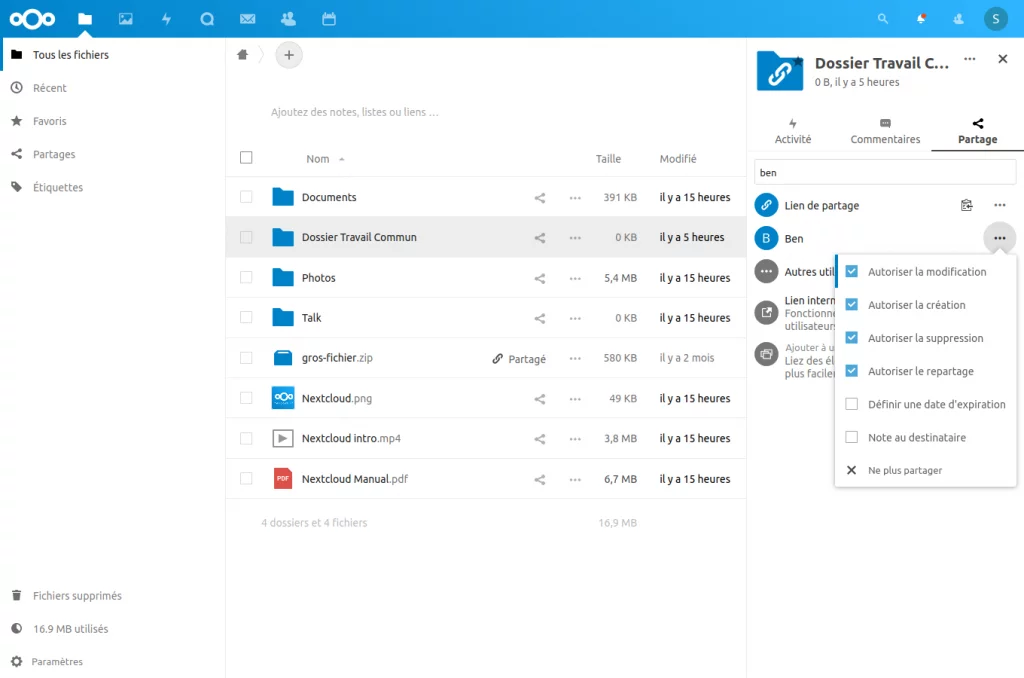1024x678 pixels.
Task: Sort files by Nom column
Action: tap(318, 159)
